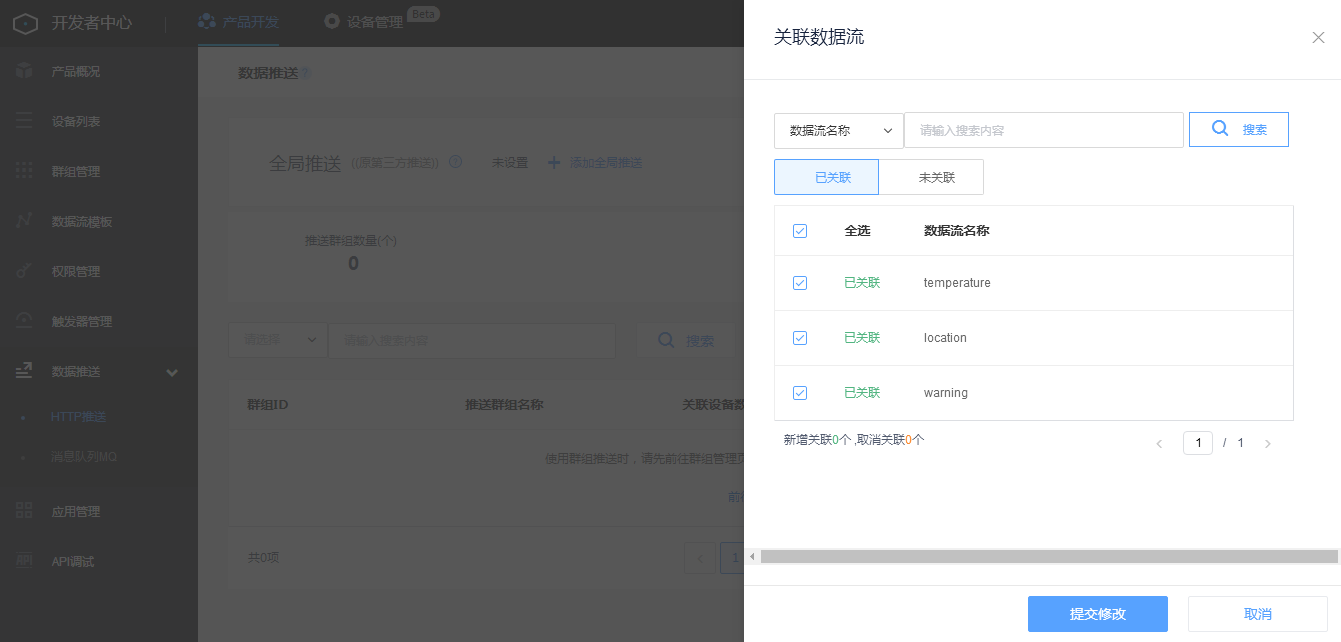Screen dimensions: 1341x642
Task: Click the panel horizontal scrollbar thumb
Action: pyautogui.click(x=1049, y=556)
